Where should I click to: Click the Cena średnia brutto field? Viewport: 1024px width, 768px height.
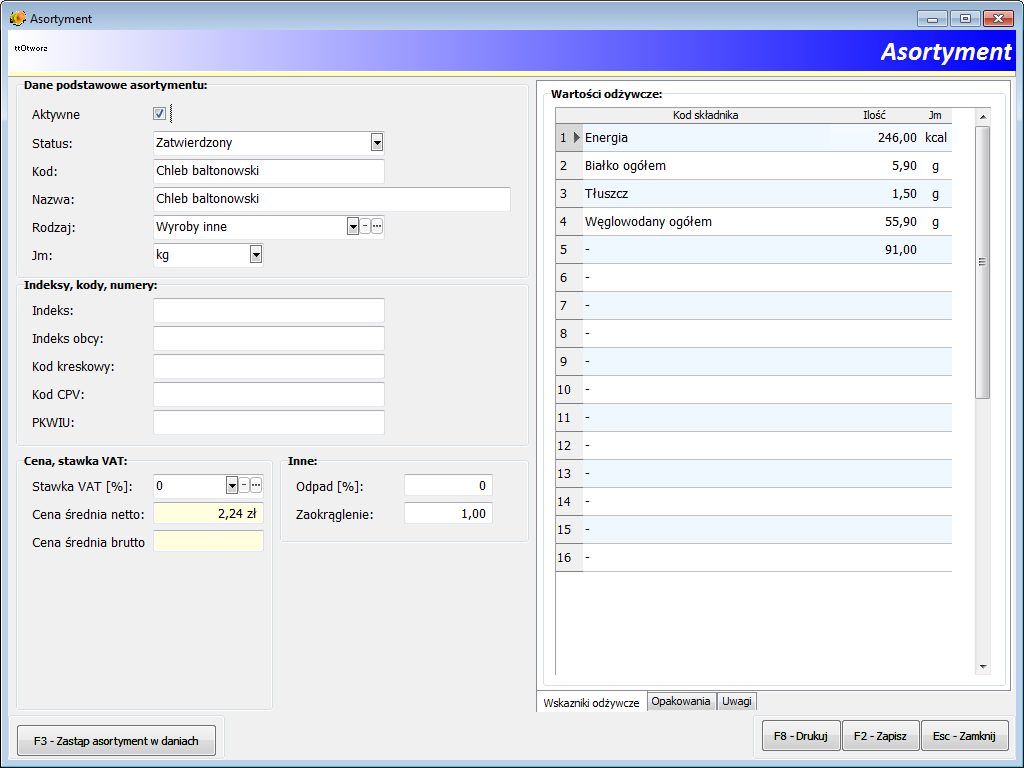click(x=208, y=541)
